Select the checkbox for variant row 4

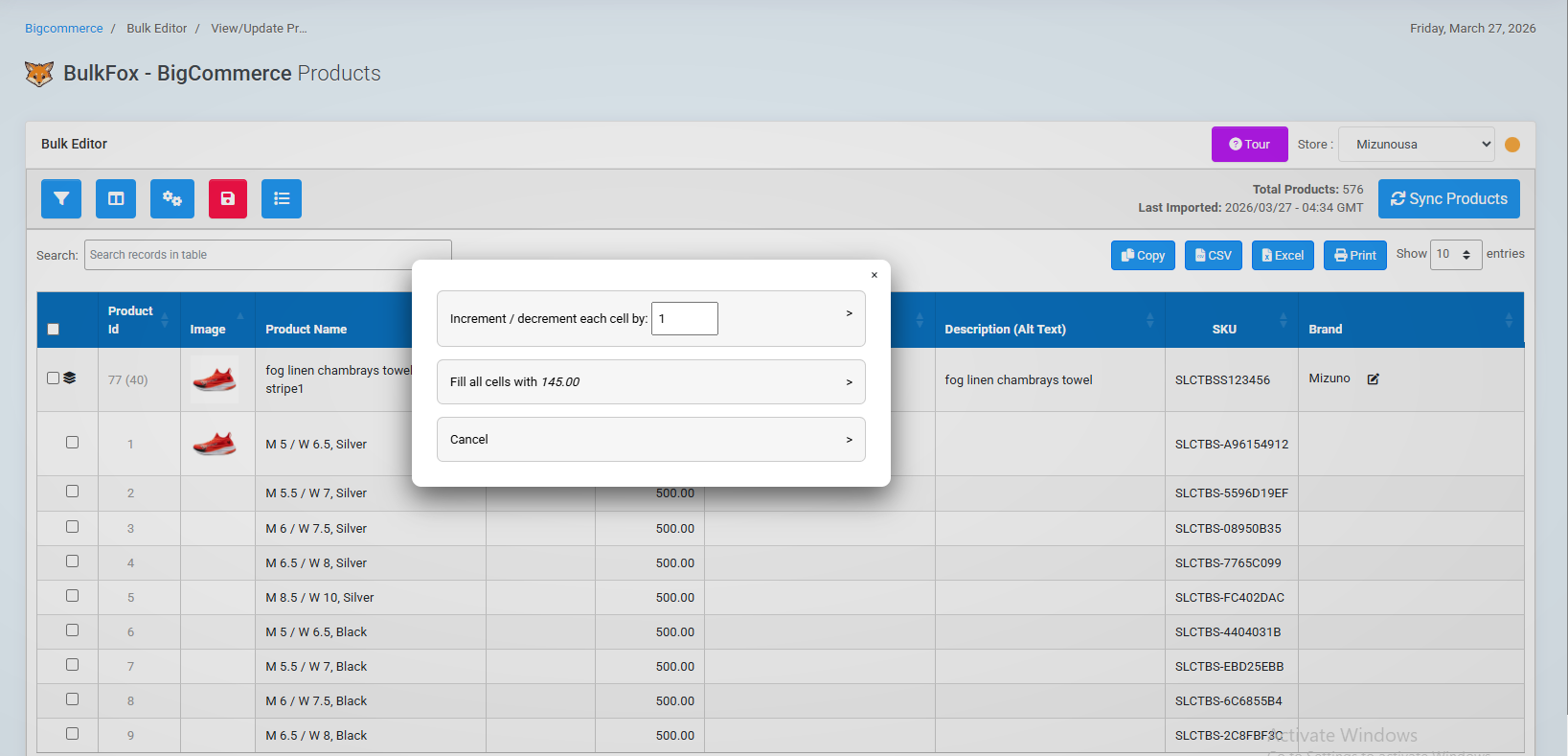click(x=72, y=561)
